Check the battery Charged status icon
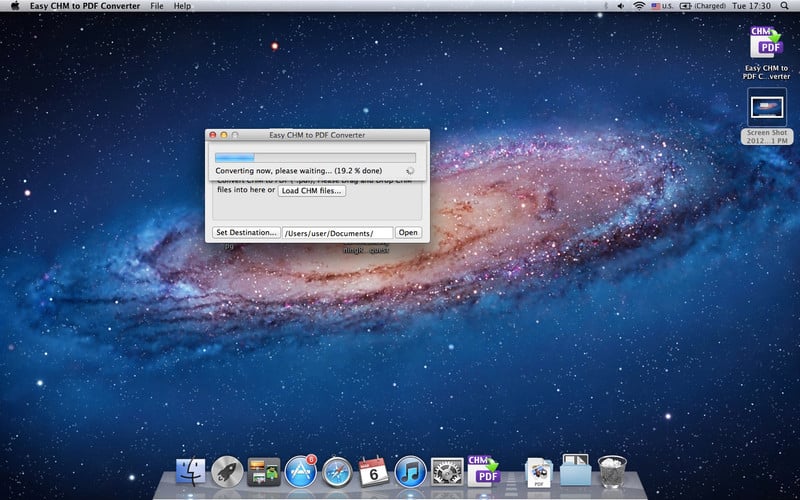Image resolution: width=800 pixels, height=500 pixels. click(x=703, y=6)
